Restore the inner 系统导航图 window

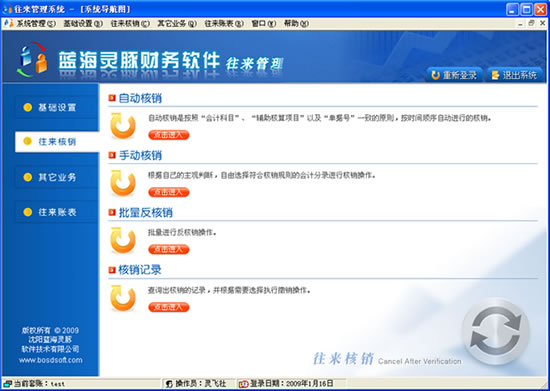click(x=531, y=23)
